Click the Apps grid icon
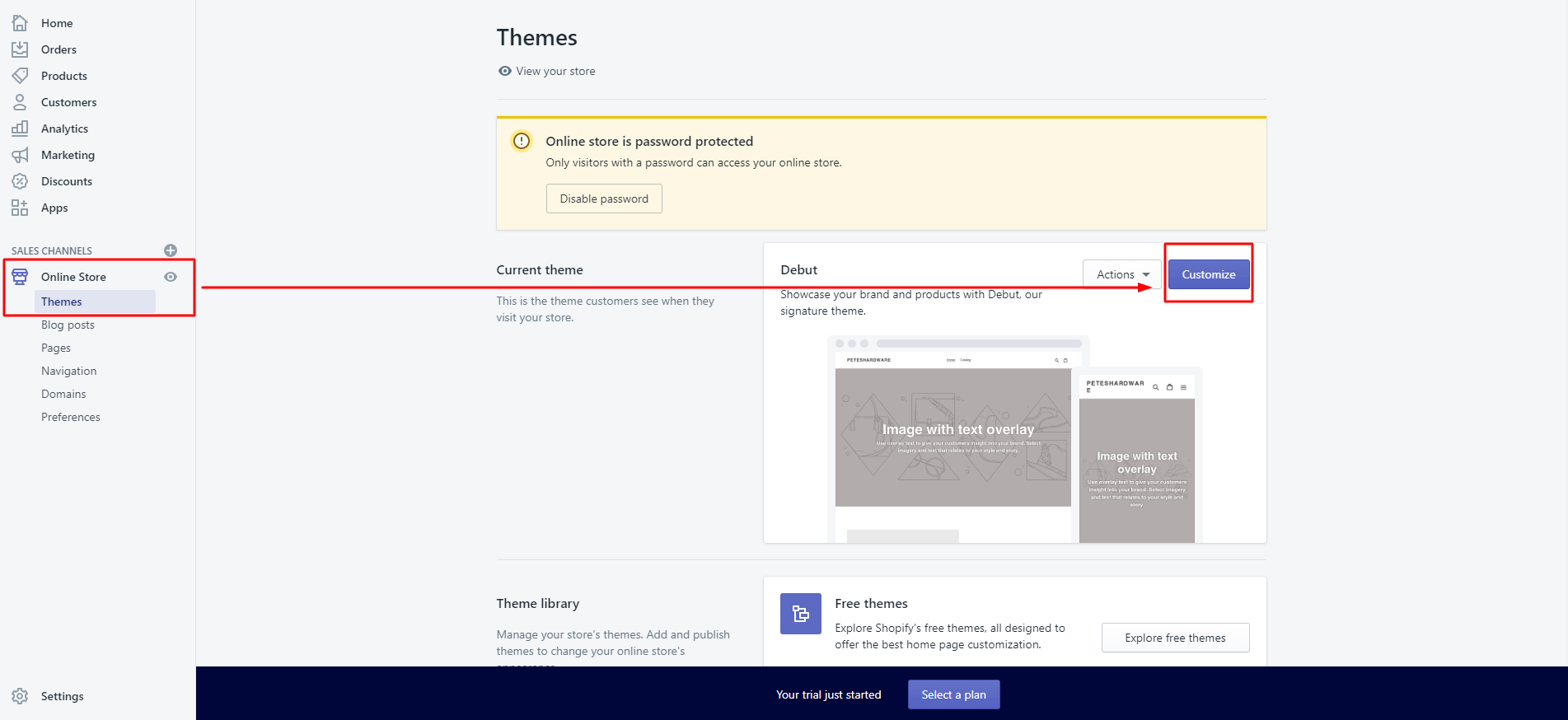1568x720 pixels. click(20, 208)
